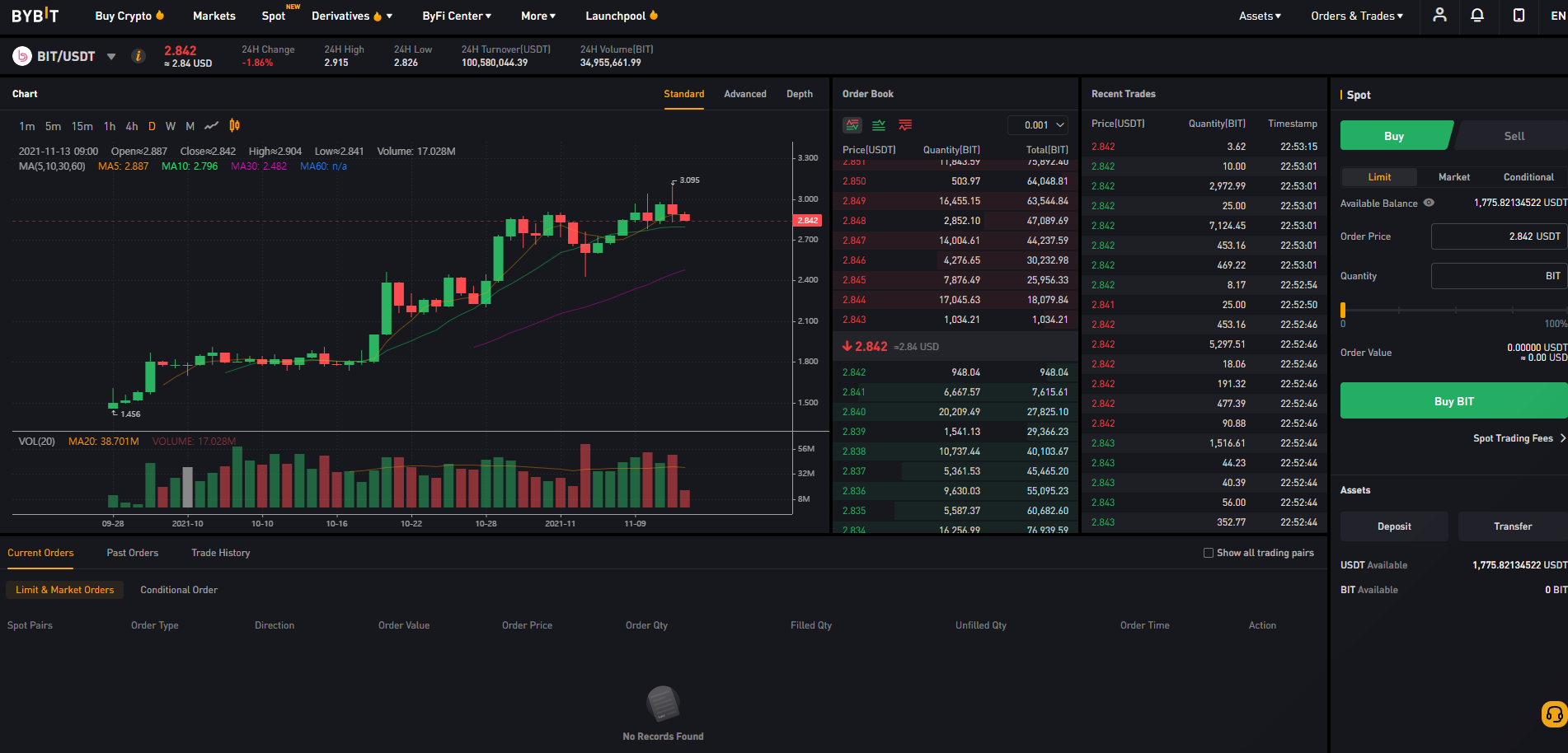Image resolution: width=1568 pixels, height=753 pixels.
Task: Select the Conditional Order filter
Action: [x=179, y=590]
